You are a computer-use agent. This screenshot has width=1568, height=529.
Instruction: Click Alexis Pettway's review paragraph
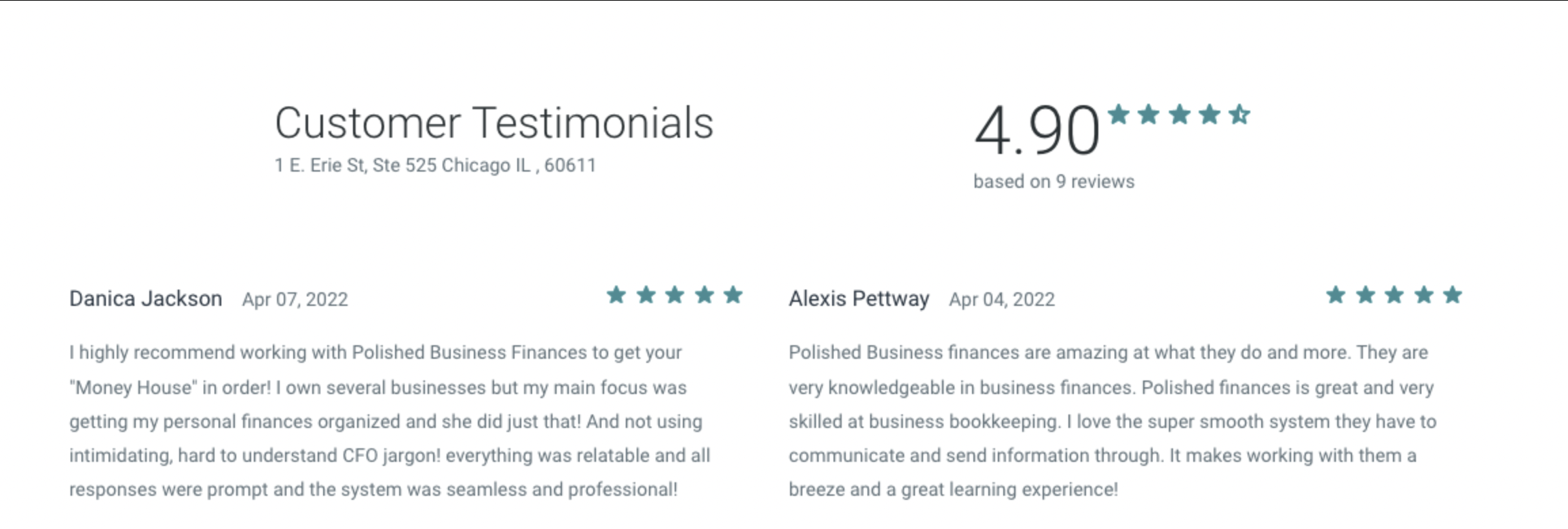(x=1113, y=421)
